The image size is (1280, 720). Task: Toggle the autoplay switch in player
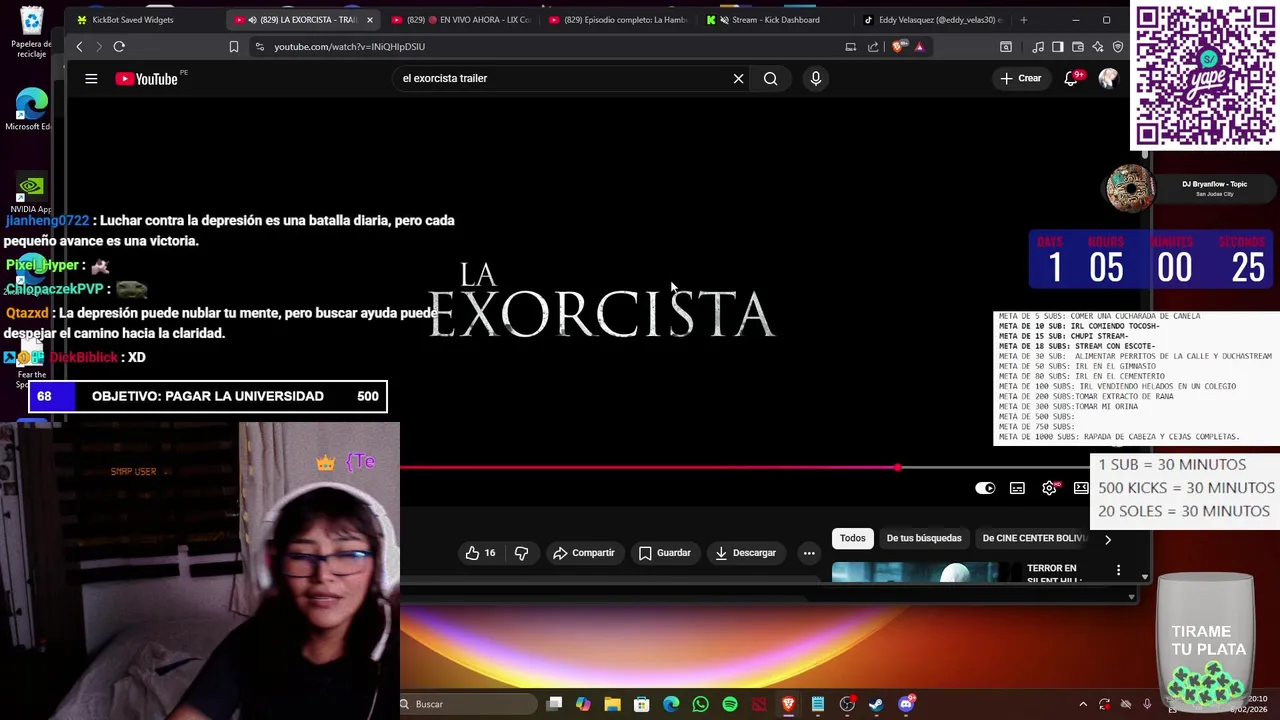[985, 488]
